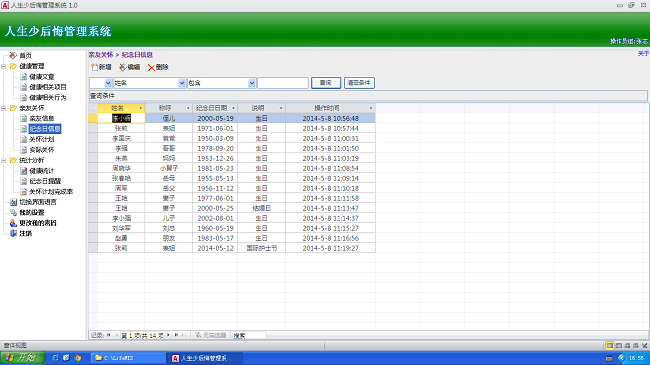
Task: Open the 纪念日日期 column filter arrow
Action: coord(233,108)
